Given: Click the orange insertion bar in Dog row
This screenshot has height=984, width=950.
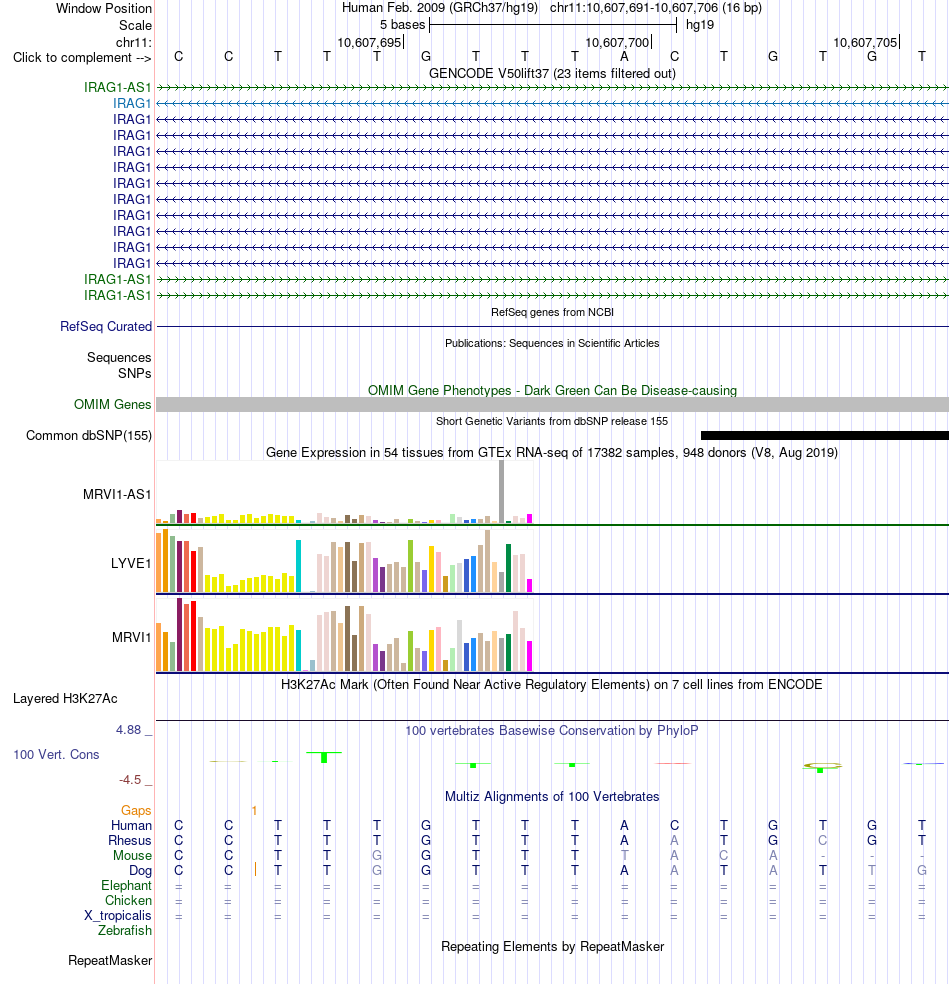Looking at the screenshot, I should point(255,870).
